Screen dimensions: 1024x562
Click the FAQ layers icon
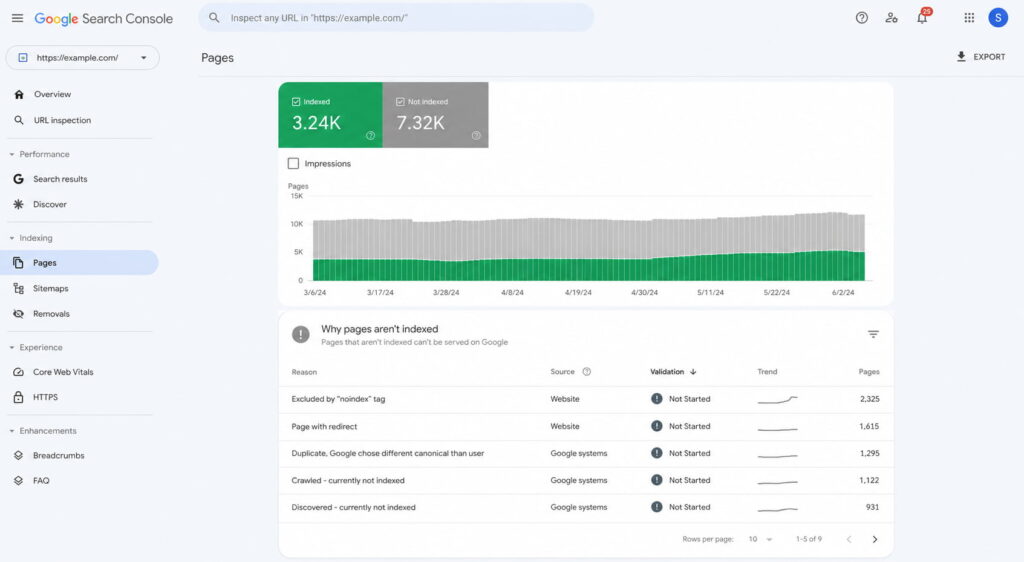pyautogui.click(x=18, y=480)
